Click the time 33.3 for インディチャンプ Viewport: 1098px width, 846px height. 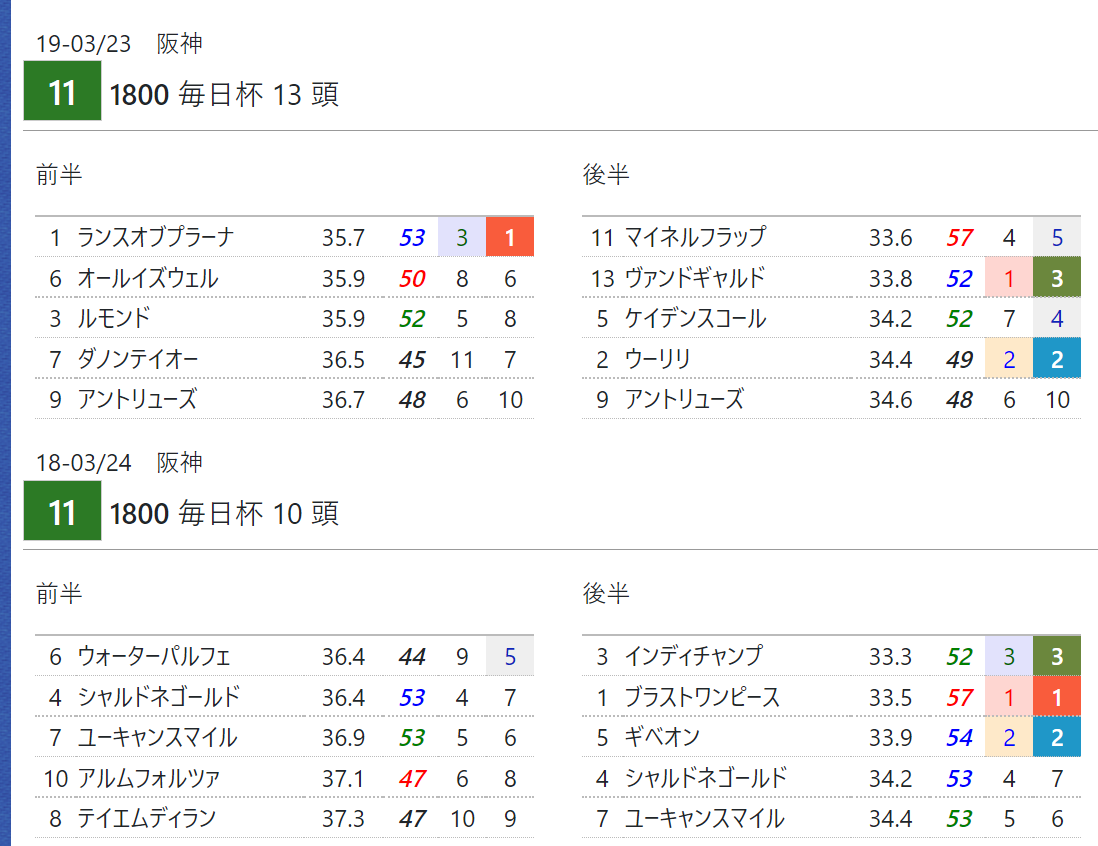point(890,657)
